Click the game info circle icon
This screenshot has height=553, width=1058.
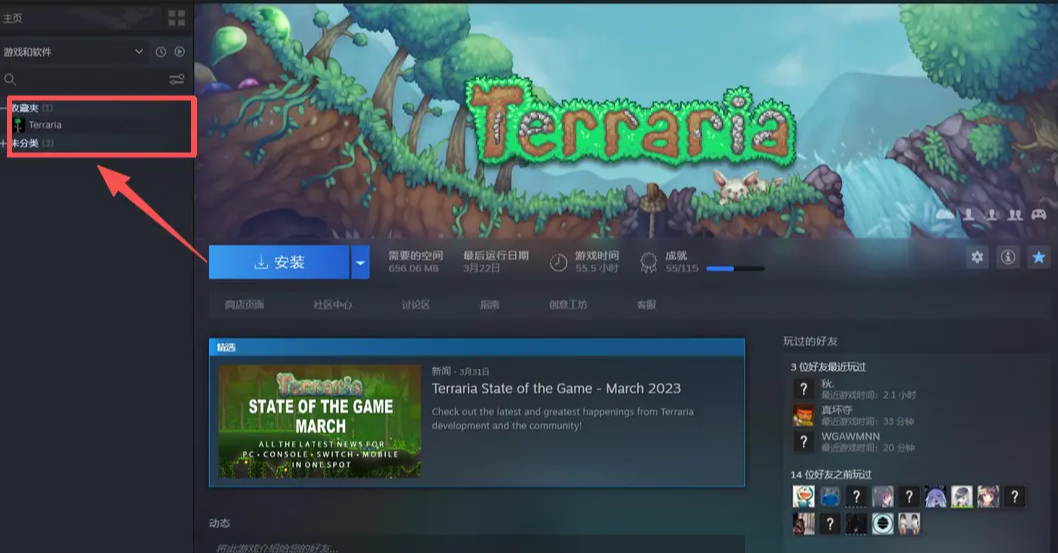click(x=1008, y=257)
